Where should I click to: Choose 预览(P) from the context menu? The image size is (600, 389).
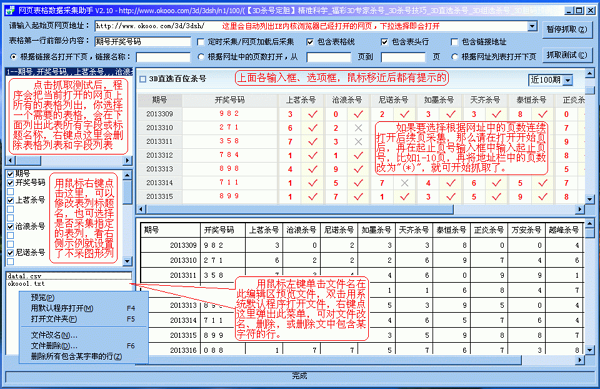click(42, 297)
